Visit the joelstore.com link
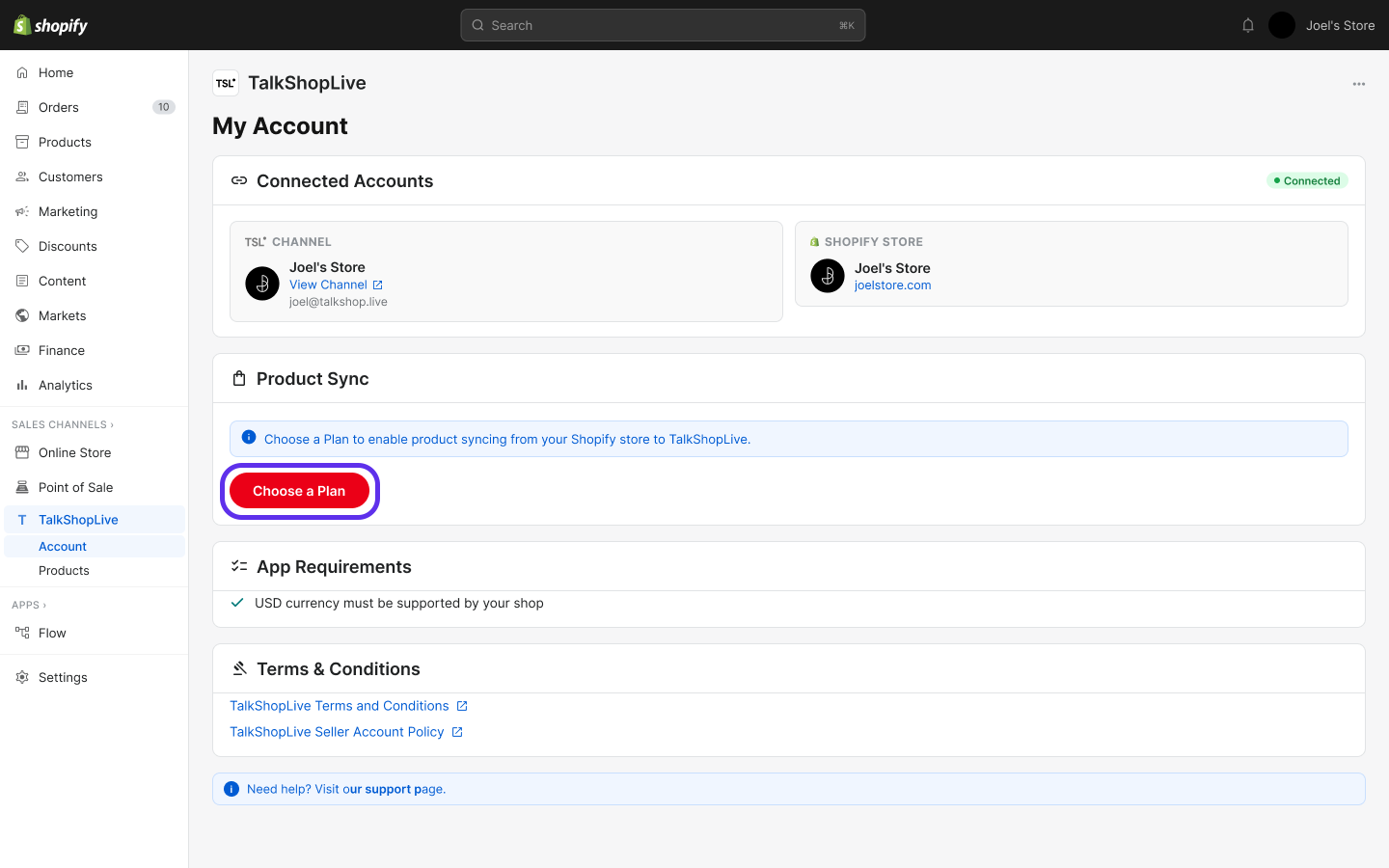Viewport: 1389px width, 868px height. pyautogui.click(x=892, y=285)
